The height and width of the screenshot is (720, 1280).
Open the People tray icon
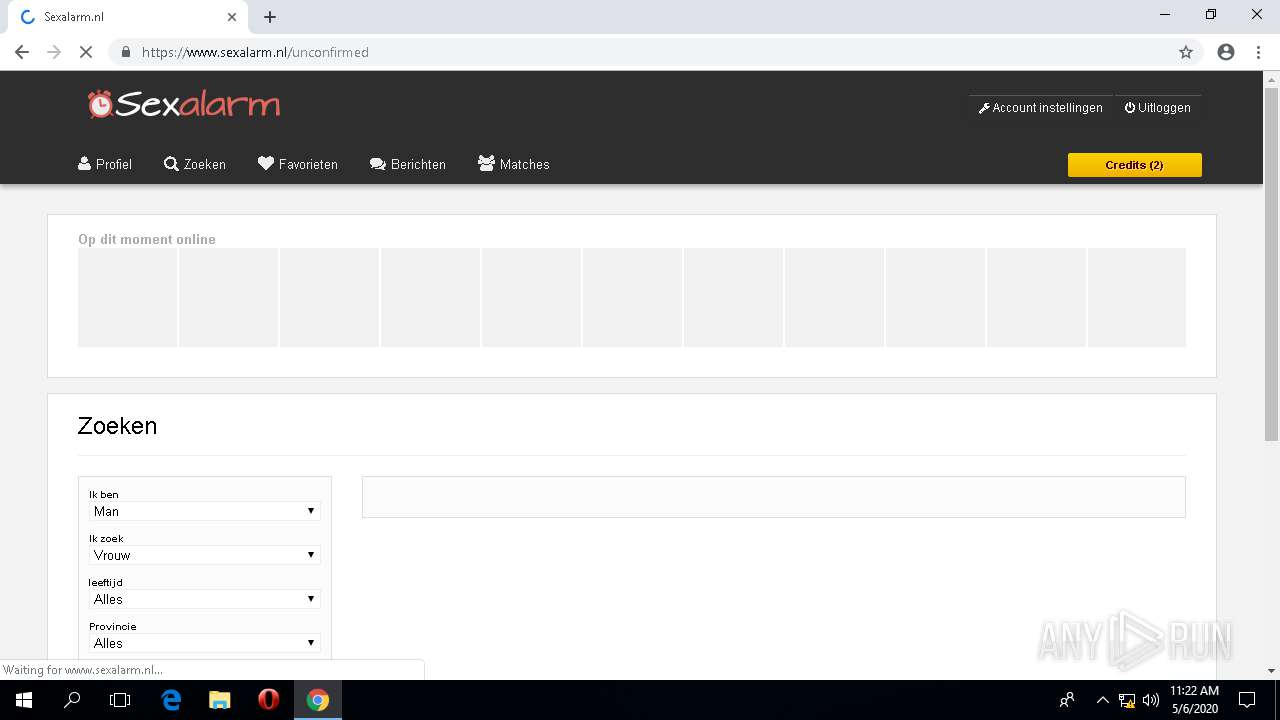tap(1067, 700)
